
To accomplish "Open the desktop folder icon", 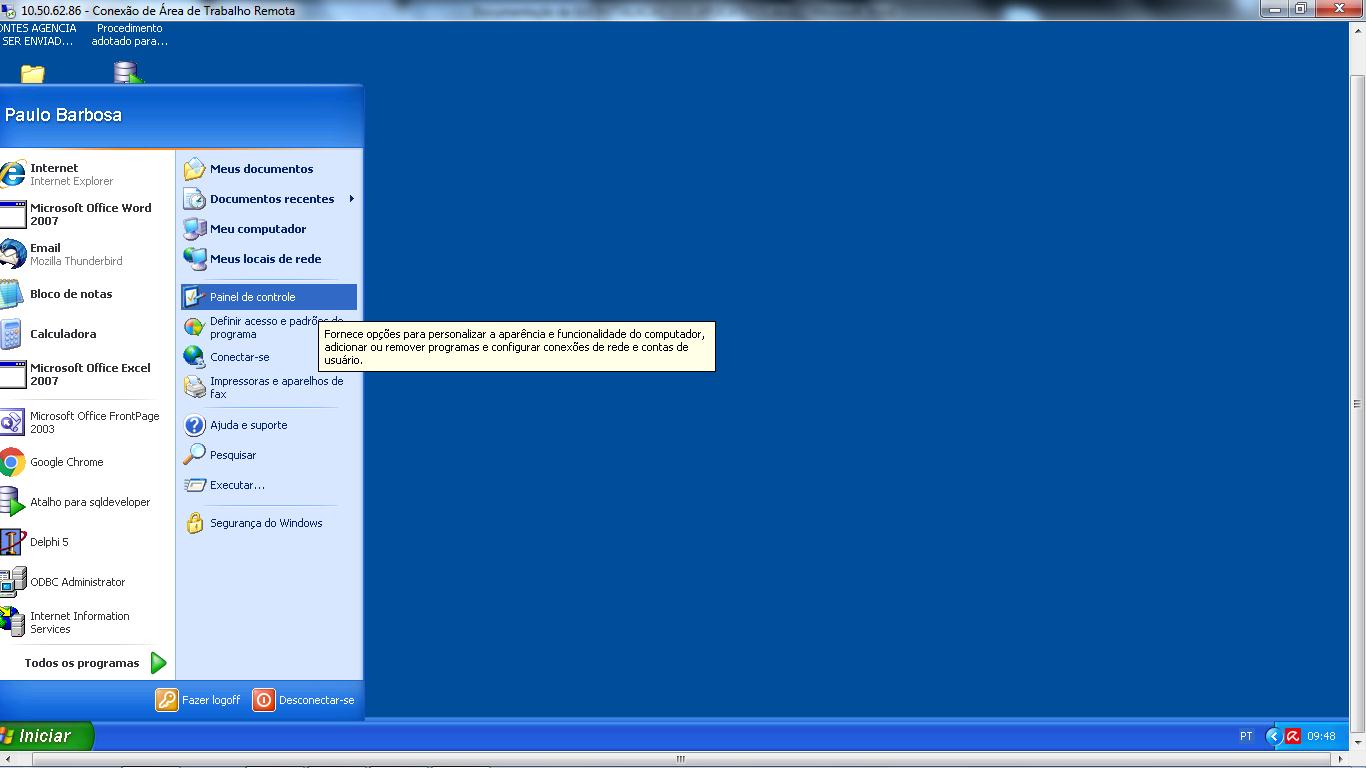I will click(x=33, y=74).
